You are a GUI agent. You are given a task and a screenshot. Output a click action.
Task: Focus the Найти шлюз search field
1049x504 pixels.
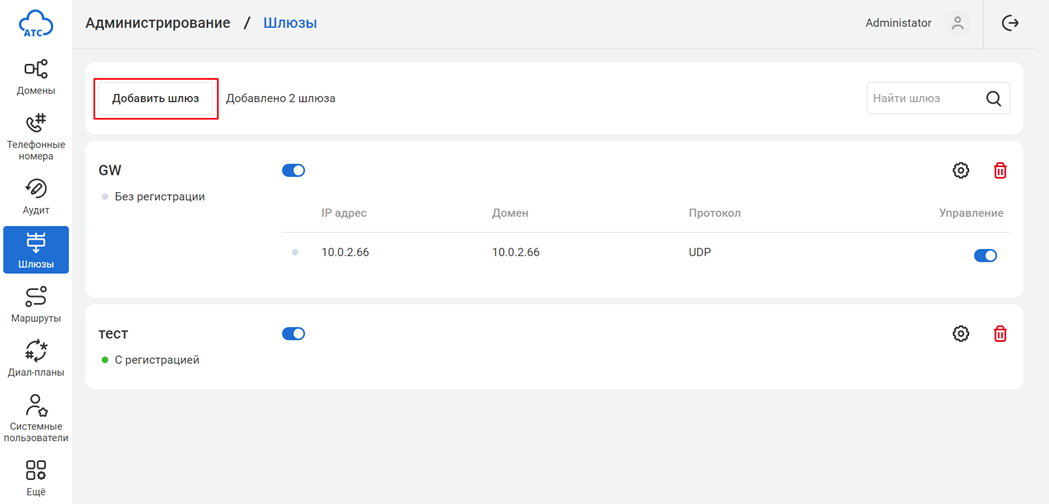coord(920,99)
